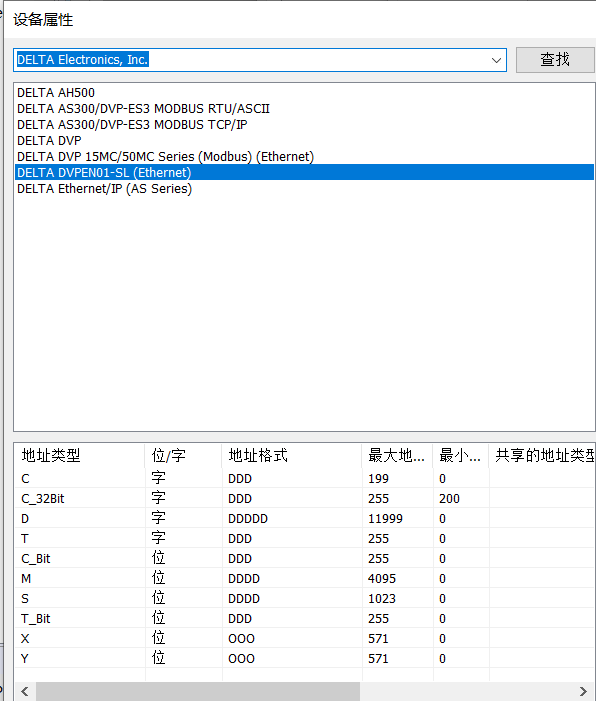Select the S address type row

click(x=304, y=599)
